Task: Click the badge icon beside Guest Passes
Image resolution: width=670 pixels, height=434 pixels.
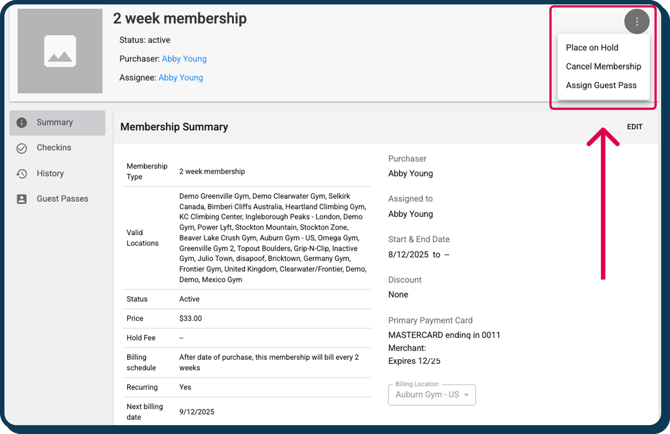Action: 22,199
